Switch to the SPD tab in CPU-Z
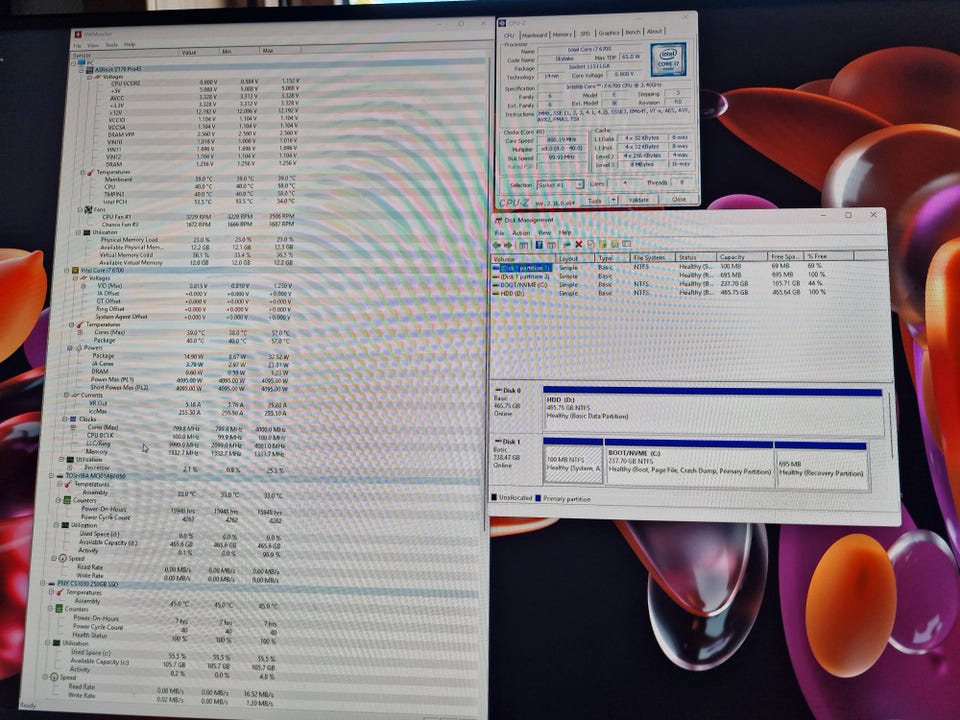Screen dimensions: 960x720 click(585, 34)
